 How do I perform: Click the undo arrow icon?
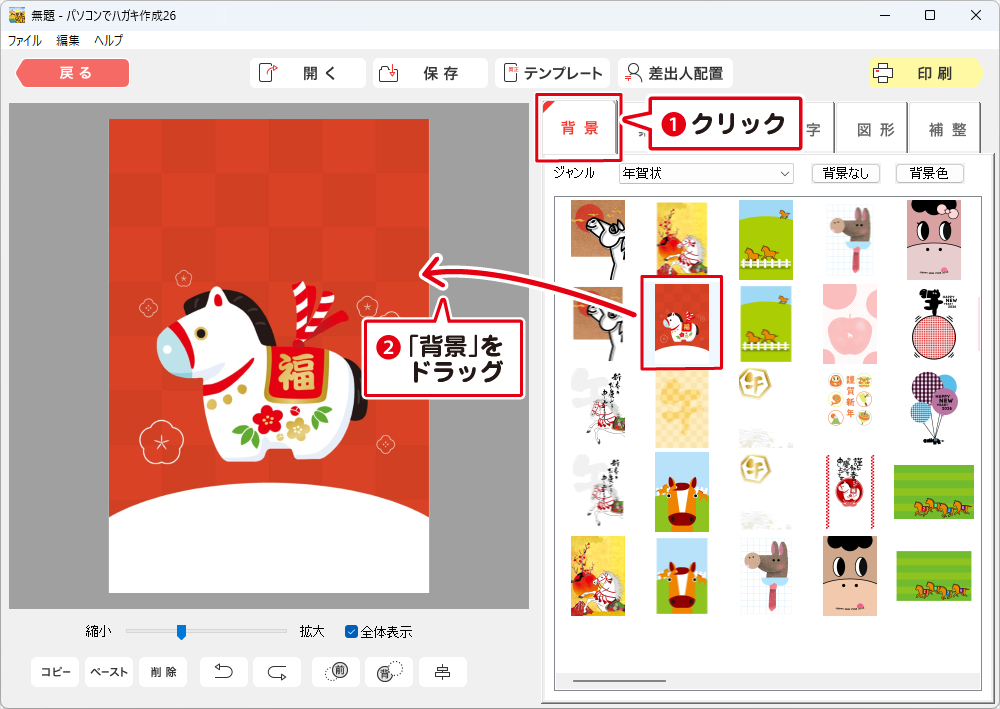tap(224, 672)
